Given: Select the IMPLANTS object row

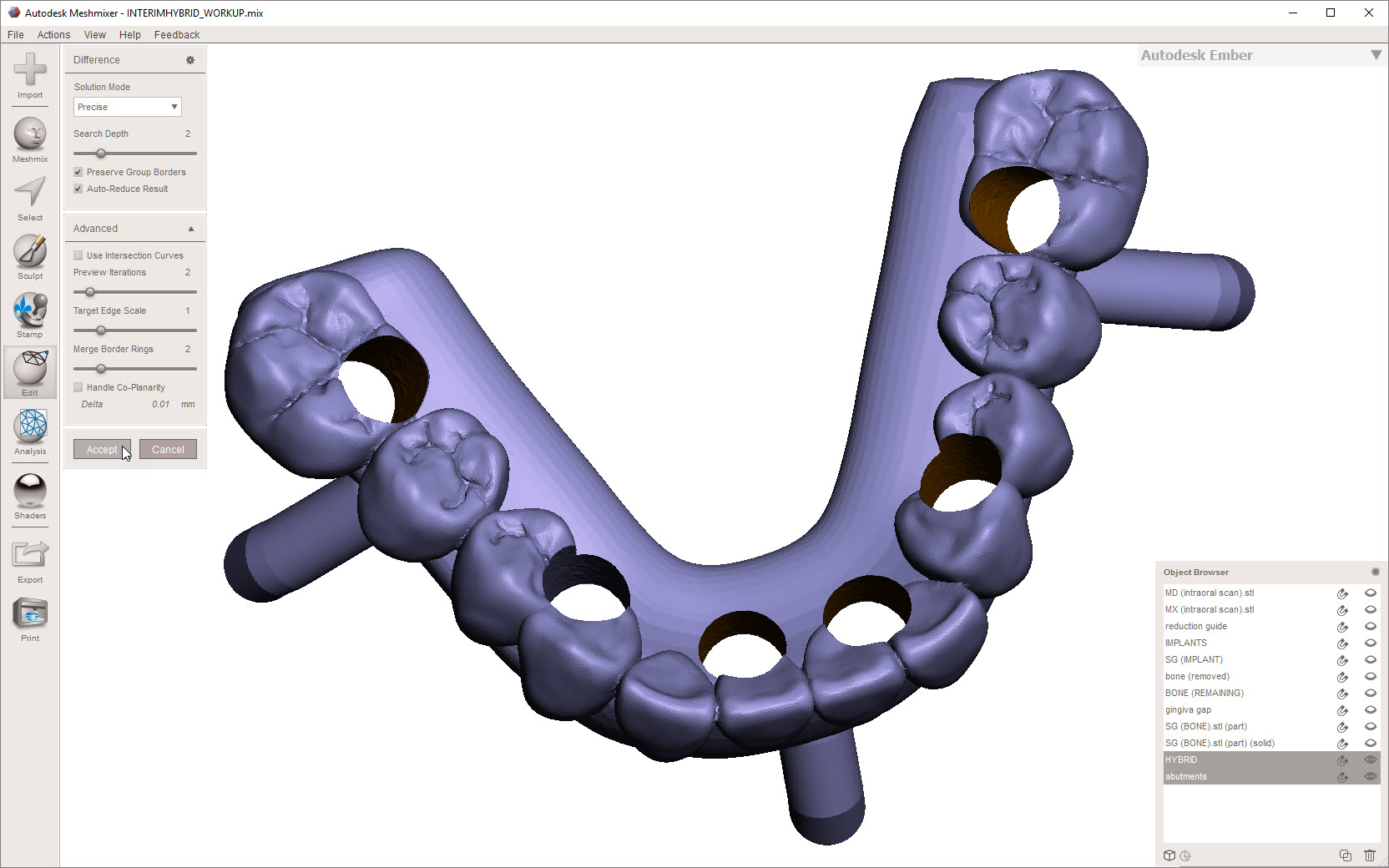Looking at the screenshot, I should coord(1271,643).
